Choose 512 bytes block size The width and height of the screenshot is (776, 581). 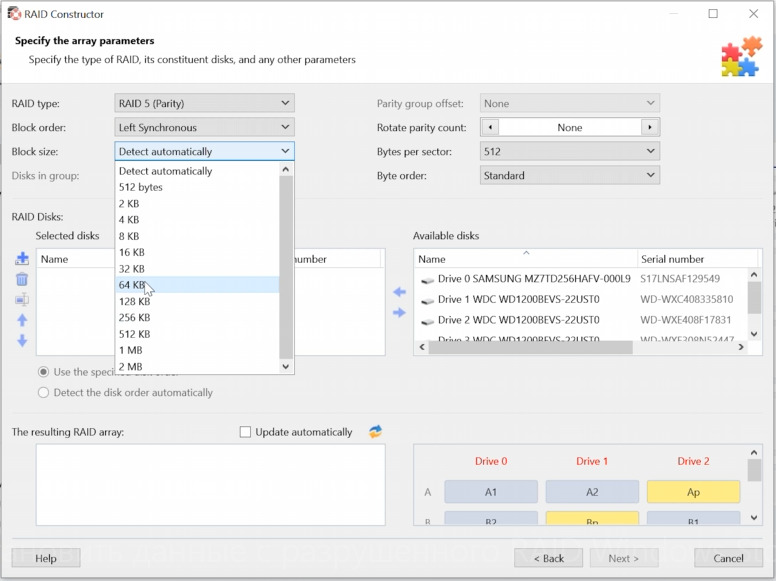tap(197, 187)
